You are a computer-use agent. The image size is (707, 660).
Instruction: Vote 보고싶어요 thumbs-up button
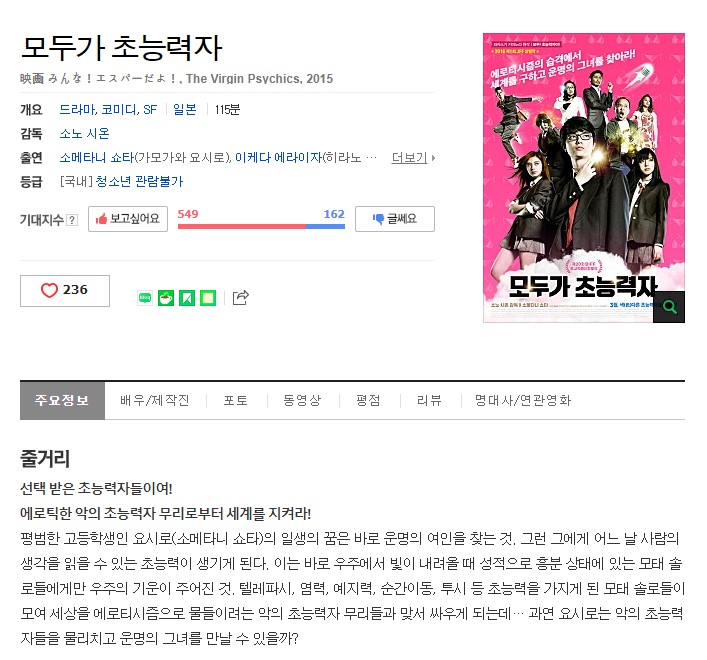click(x=128, y=219)
